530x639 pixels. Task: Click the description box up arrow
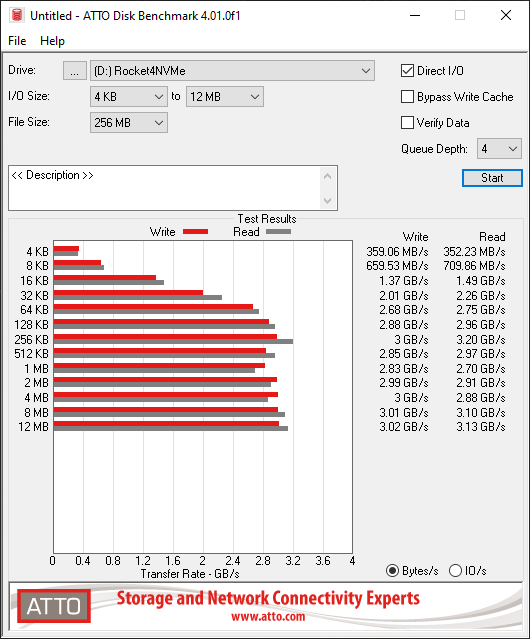coord(327,176)
